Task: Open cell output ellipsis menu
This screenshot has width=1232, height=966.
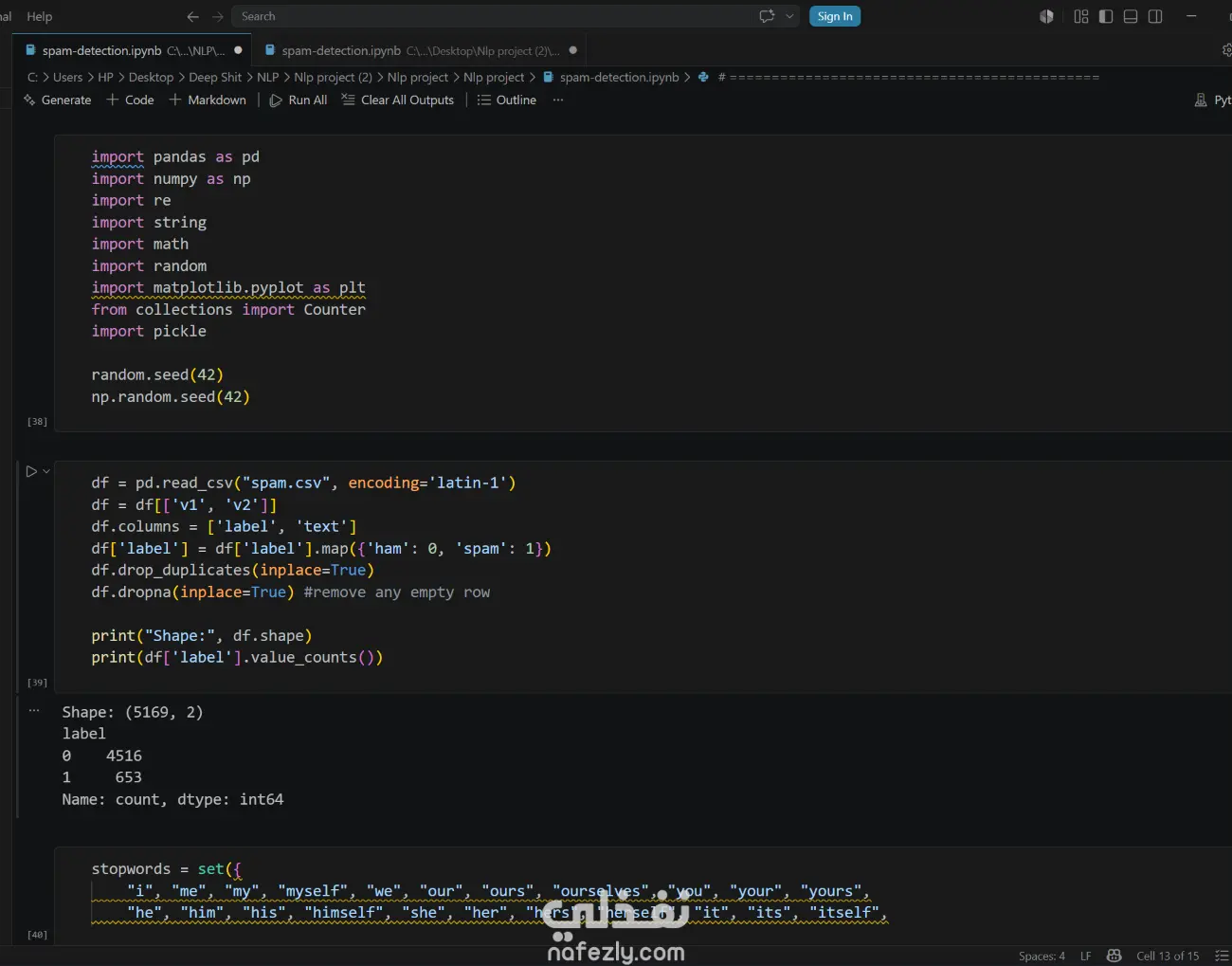Action: (34, 710)
